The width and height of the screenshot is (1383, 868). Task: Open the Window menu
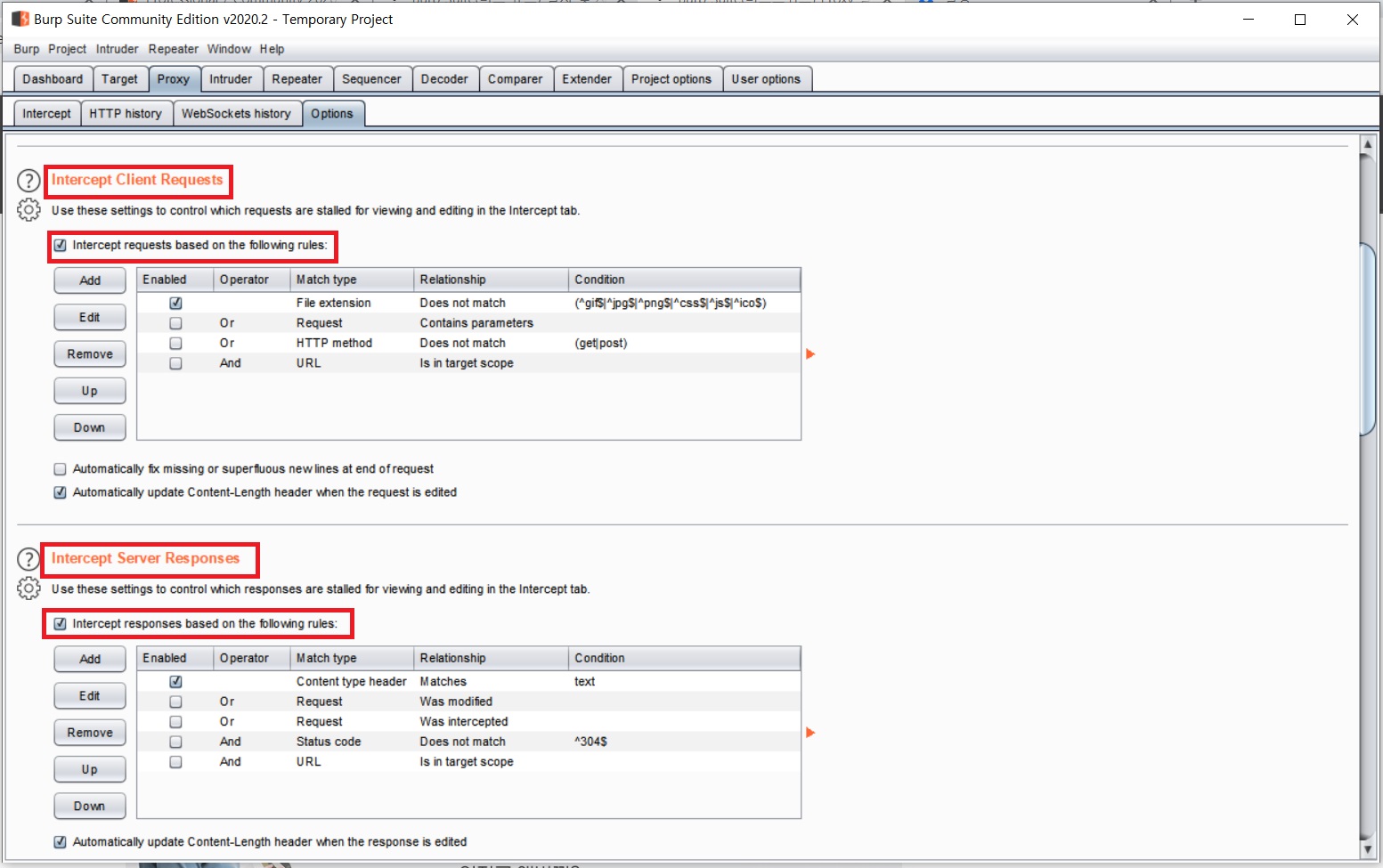coord(230,49)
